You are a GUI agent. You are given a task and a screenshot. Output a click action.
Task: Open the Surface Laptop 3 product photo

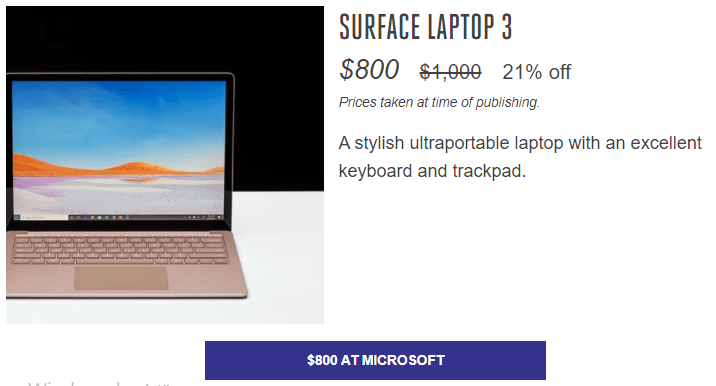pyautogui.click(x=165, y=165)
